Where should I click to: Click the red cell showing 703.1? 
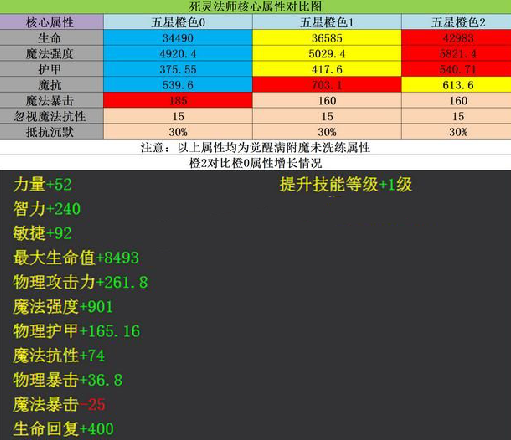[x=327, y=85]
